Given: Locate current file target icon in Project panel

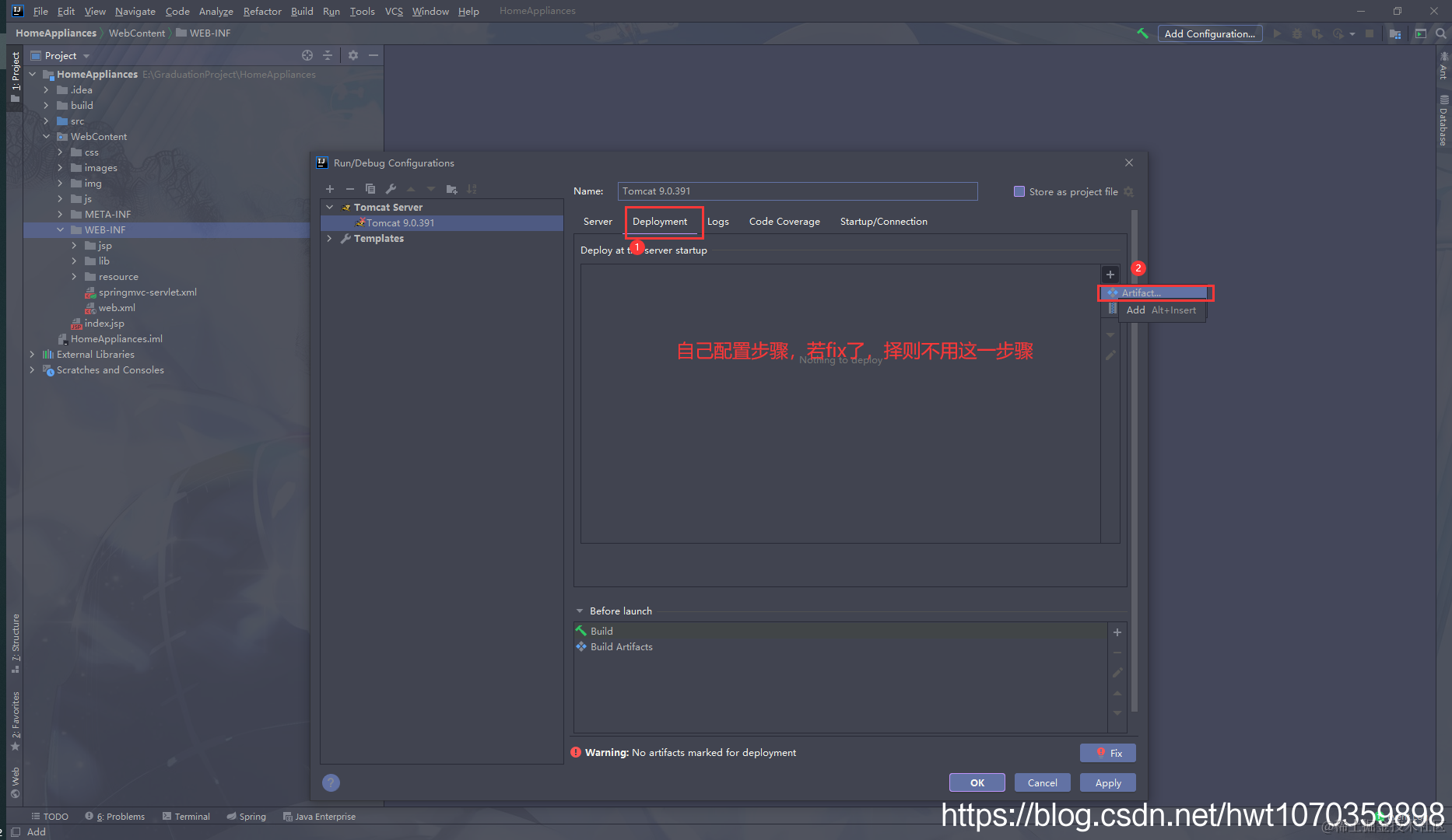Looking at the screenshot, I should click(307, 55).
